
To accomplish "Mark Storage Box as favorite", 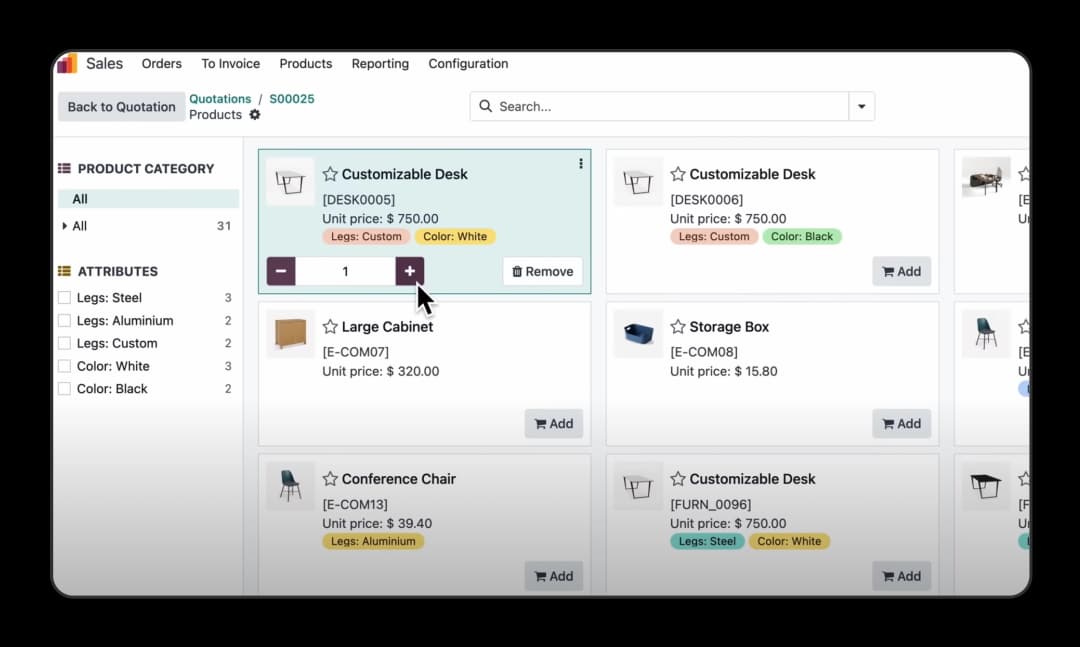I will [678, 327].
